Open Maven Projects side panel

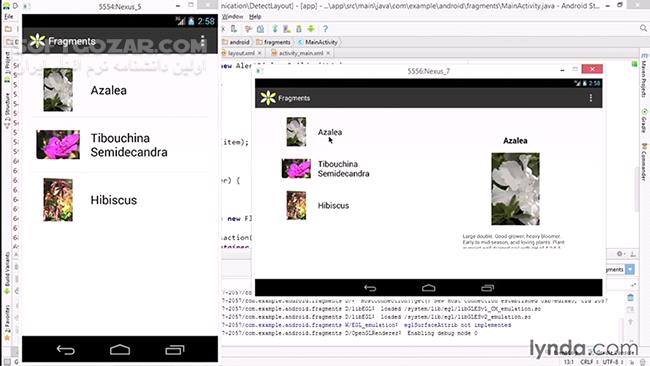pyautogui.click(x=644, y=76)
